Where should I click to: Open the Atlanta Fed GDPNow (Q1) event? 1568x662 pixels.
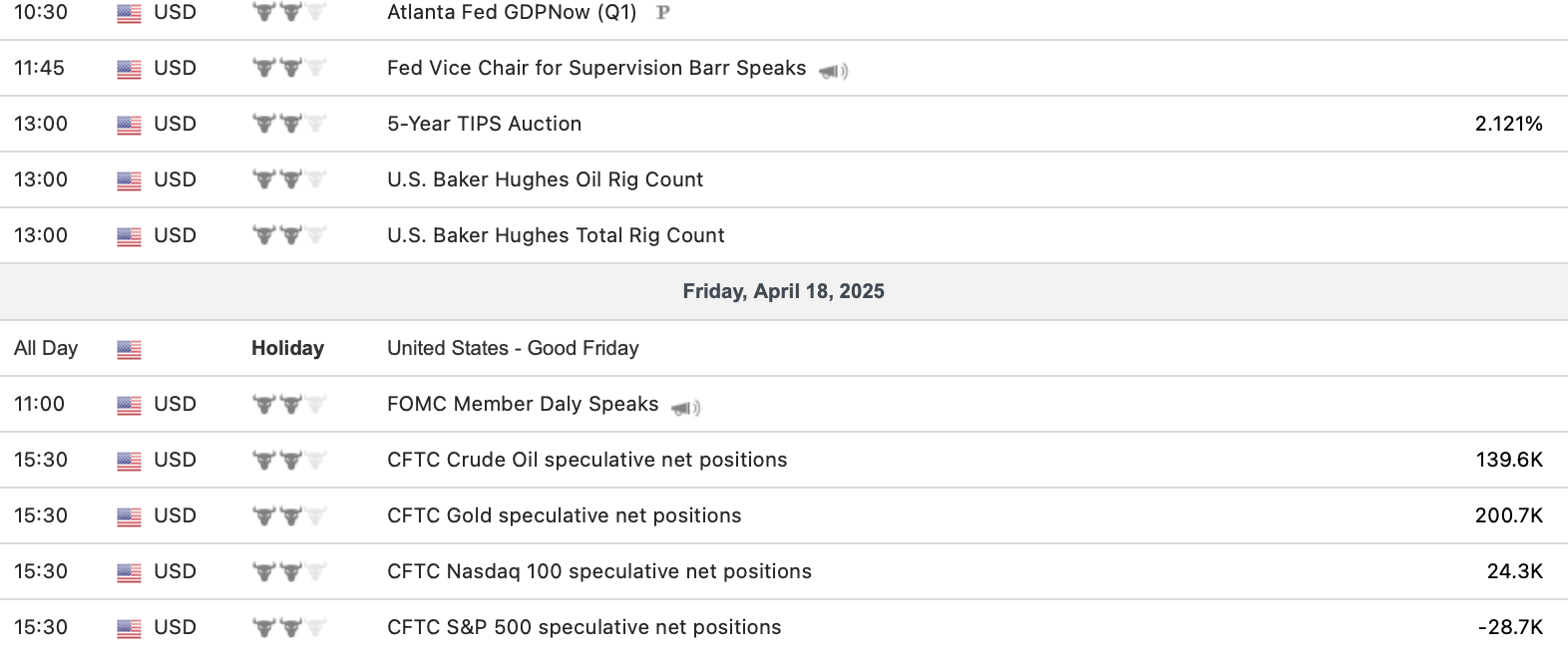[512, 13]
